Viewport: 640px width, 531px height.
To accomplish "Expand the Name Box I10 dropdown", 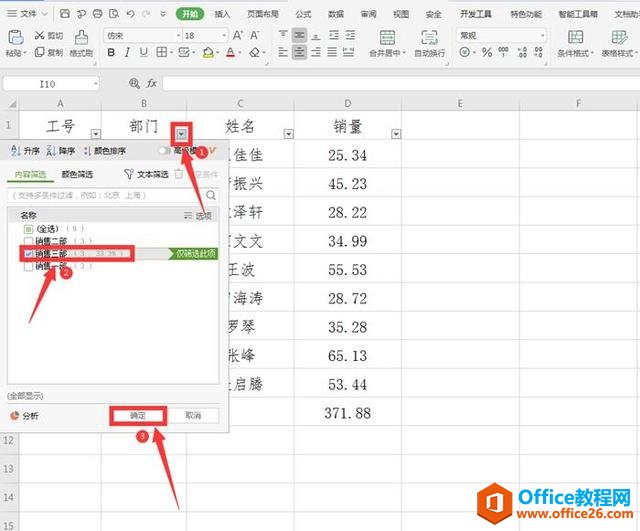I will pyautogui.click(x=95, y=84).
